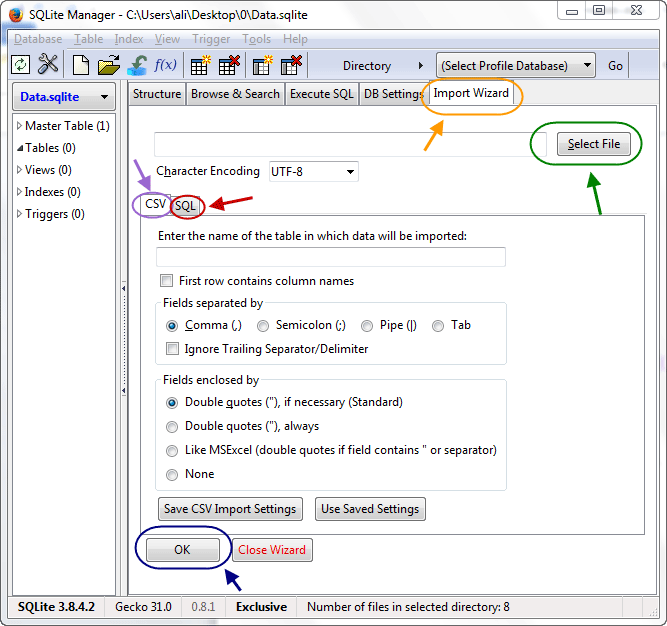Click the SQLite 3.8.4.2 status entry
This screenshot has height=626, width=667.
pyautogui.click(x=56, y=607)
